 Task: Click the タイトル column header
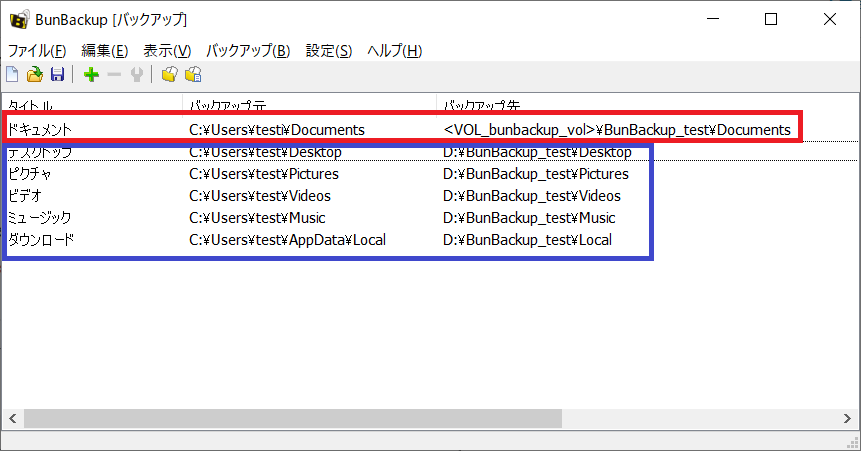(x=92, y=104)
